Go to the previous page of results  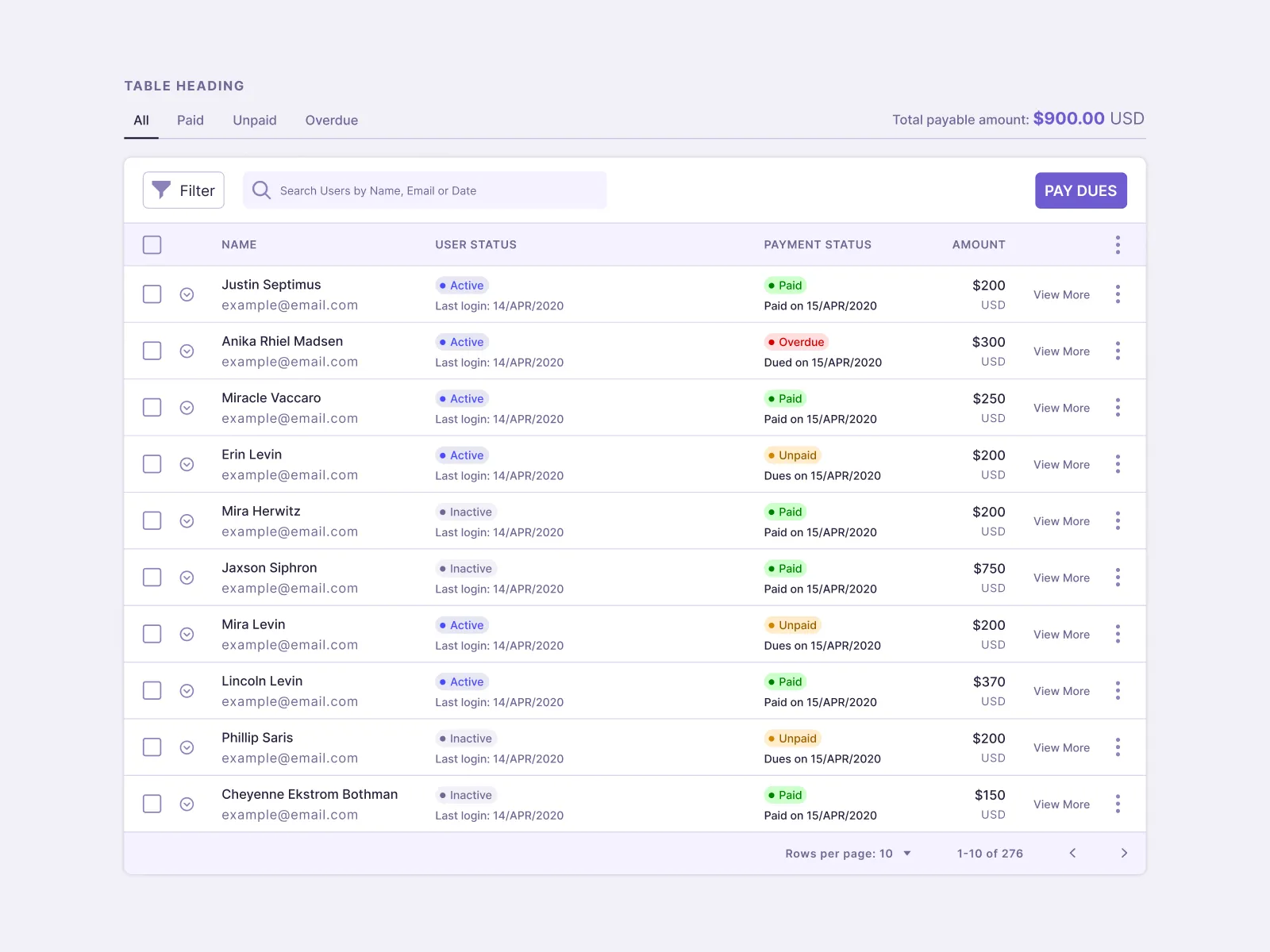tap(1072, 853)
